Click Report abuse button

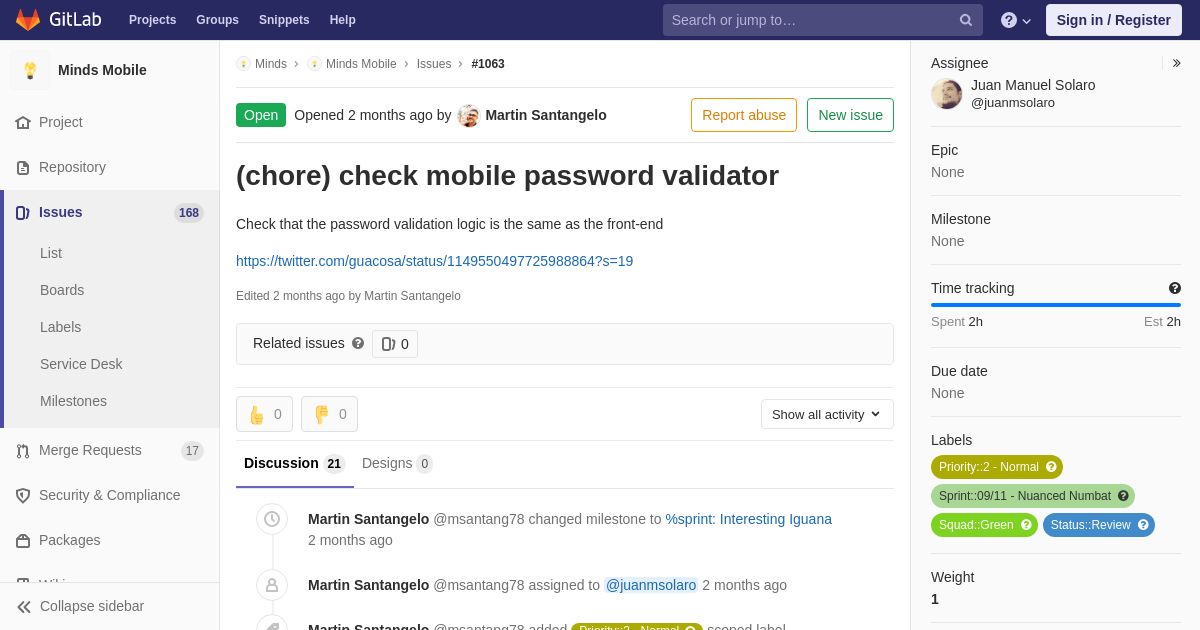[744, 115]
